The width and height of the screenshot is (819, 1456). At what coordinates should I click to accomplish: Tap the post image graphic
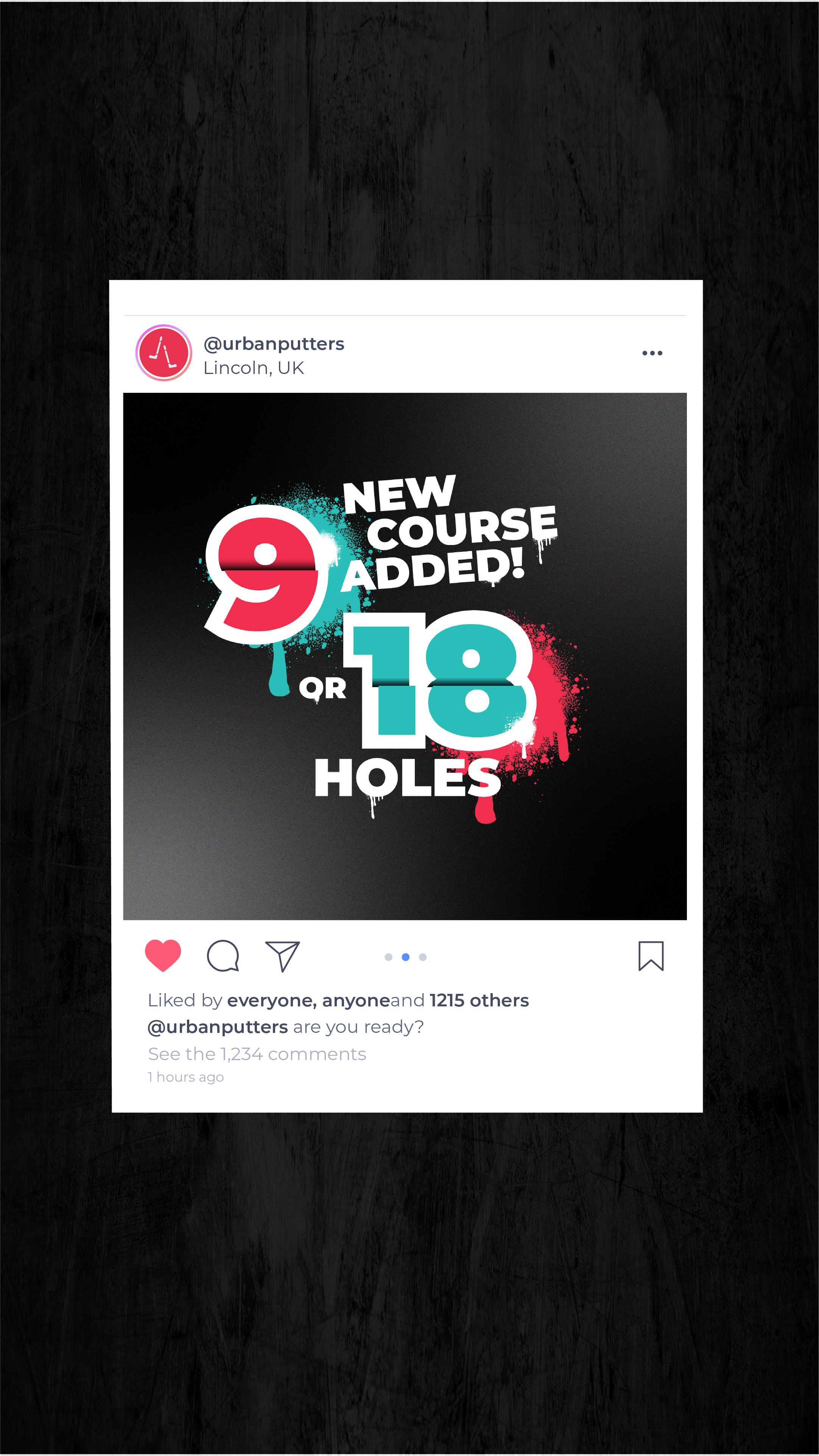tap(405, 656)
